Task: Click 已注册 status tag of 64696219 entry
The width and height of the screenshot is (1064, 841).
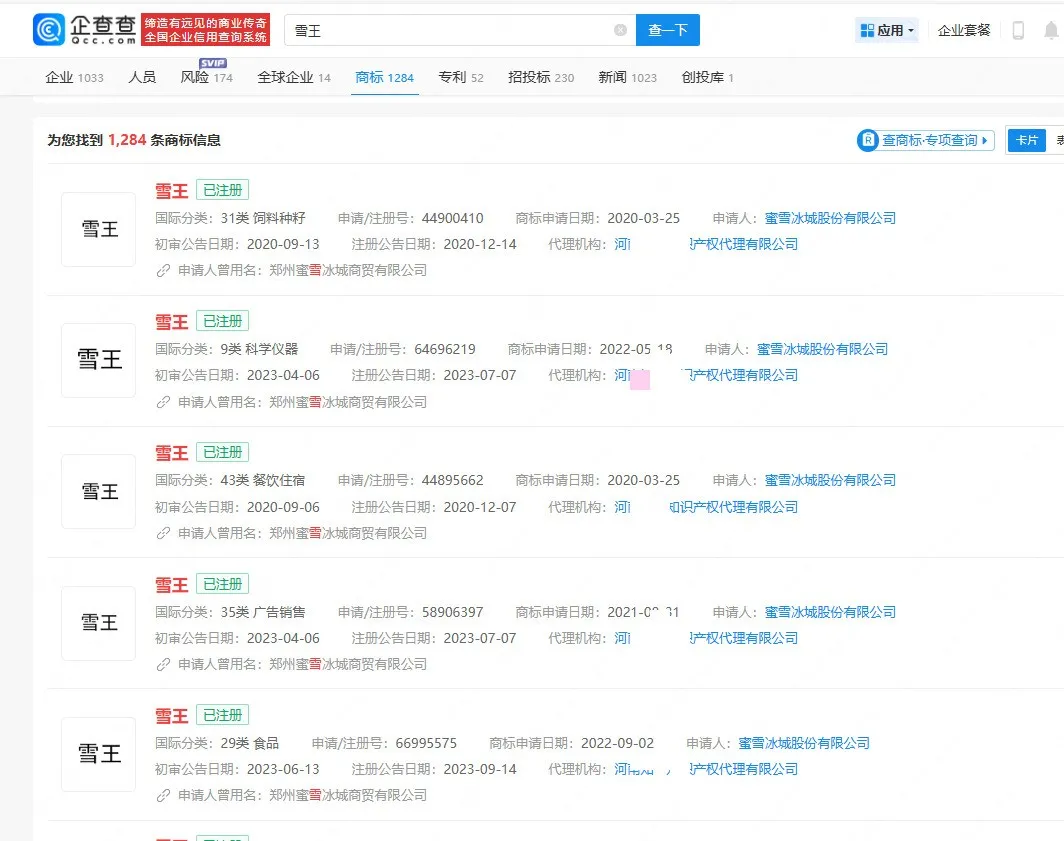Action: point(223,321)
